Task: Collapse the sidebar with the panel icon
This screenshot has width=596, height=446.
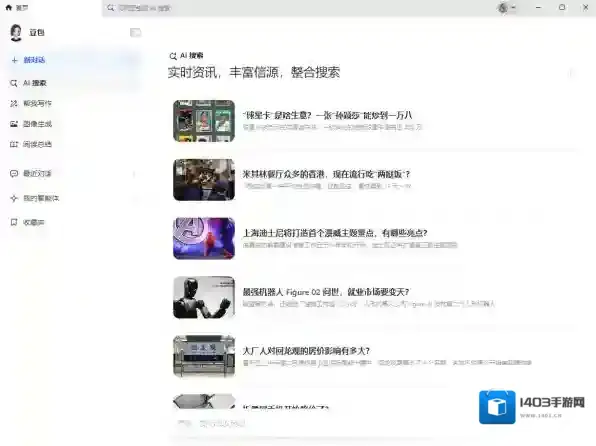Action: point(136,33)
